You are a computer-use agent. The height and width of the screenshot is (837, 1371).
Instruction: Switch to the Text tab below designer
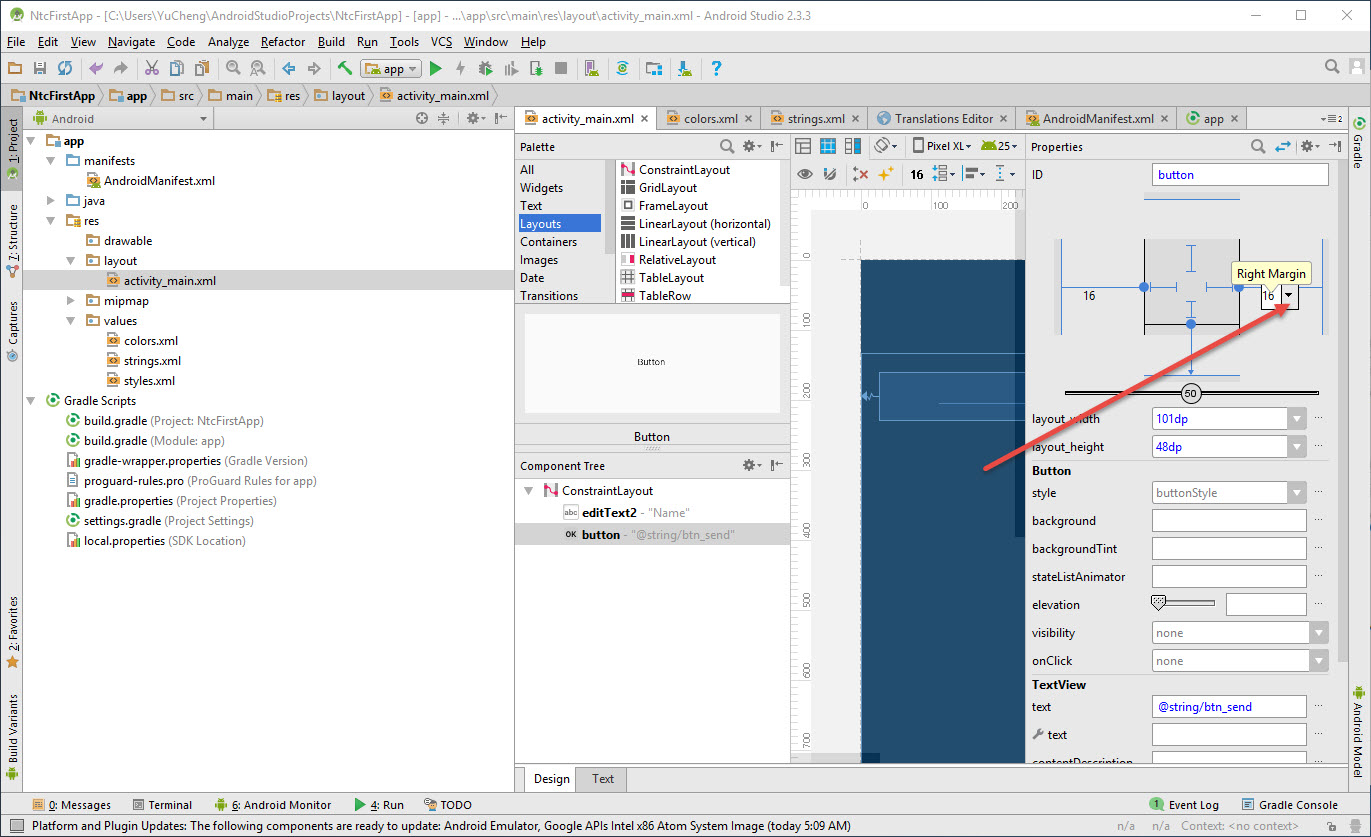(x=603, y=779)
